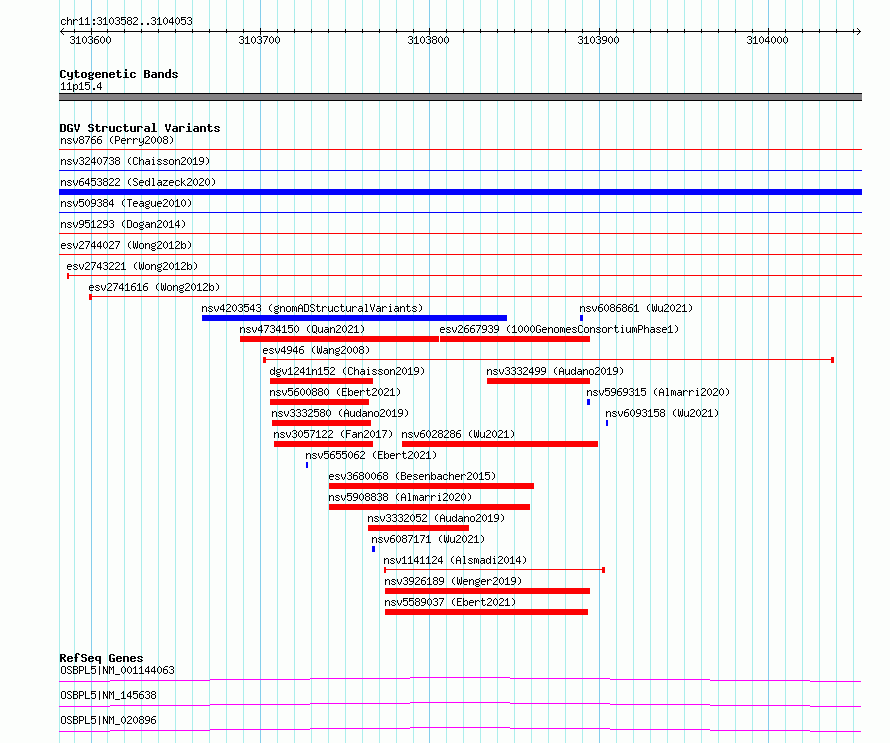
Task: Click esv2741616 (Wong2012b) variant label
Action: tap(154, 287)
